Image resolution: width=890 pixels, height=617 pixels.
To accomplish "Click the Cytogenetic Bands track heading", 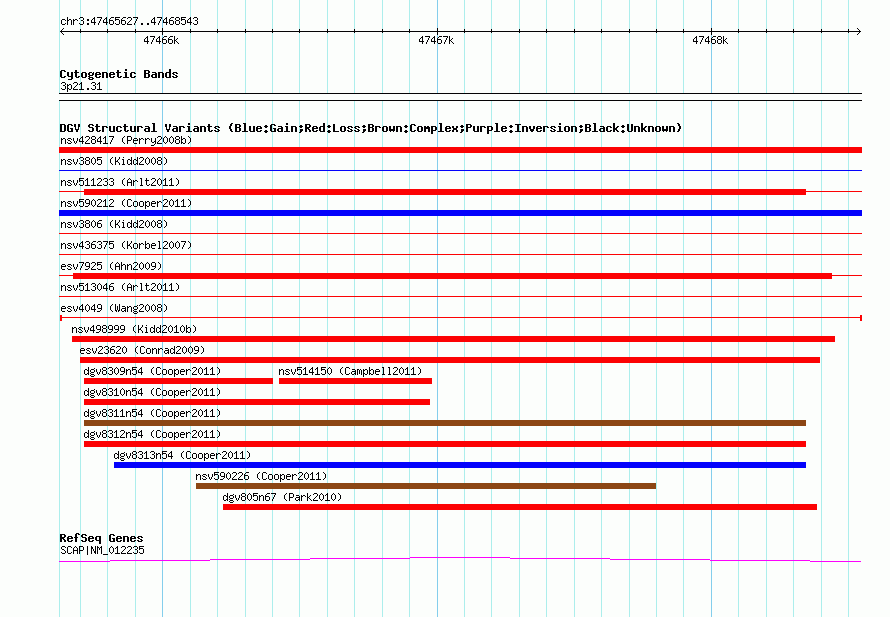I will 119,74.
